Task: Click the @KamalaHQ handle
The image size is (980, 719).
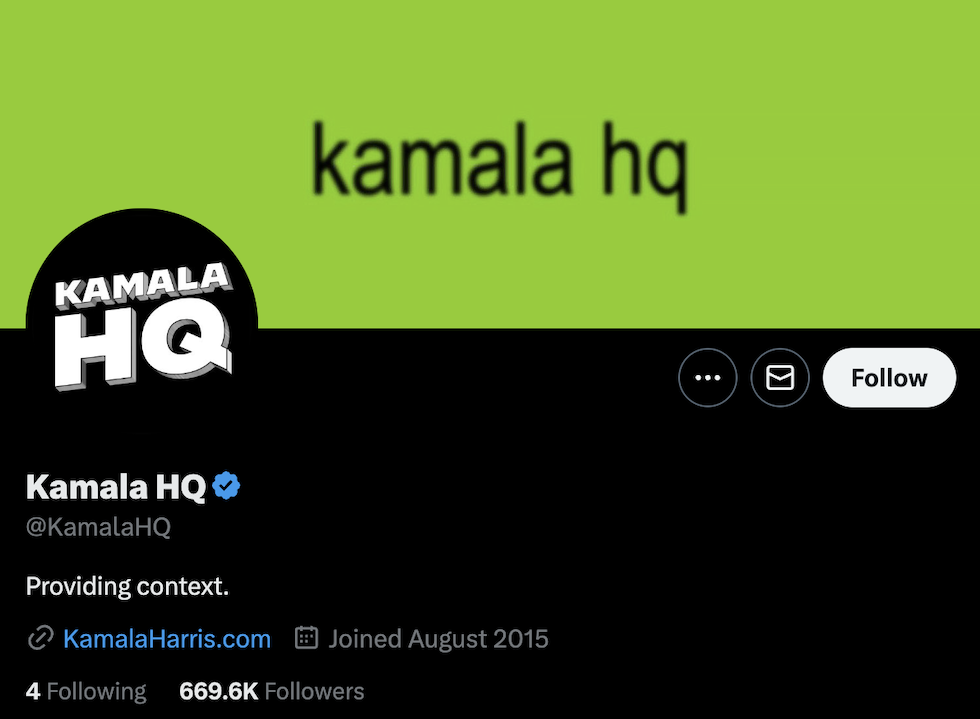Action: tap(98, 527)
